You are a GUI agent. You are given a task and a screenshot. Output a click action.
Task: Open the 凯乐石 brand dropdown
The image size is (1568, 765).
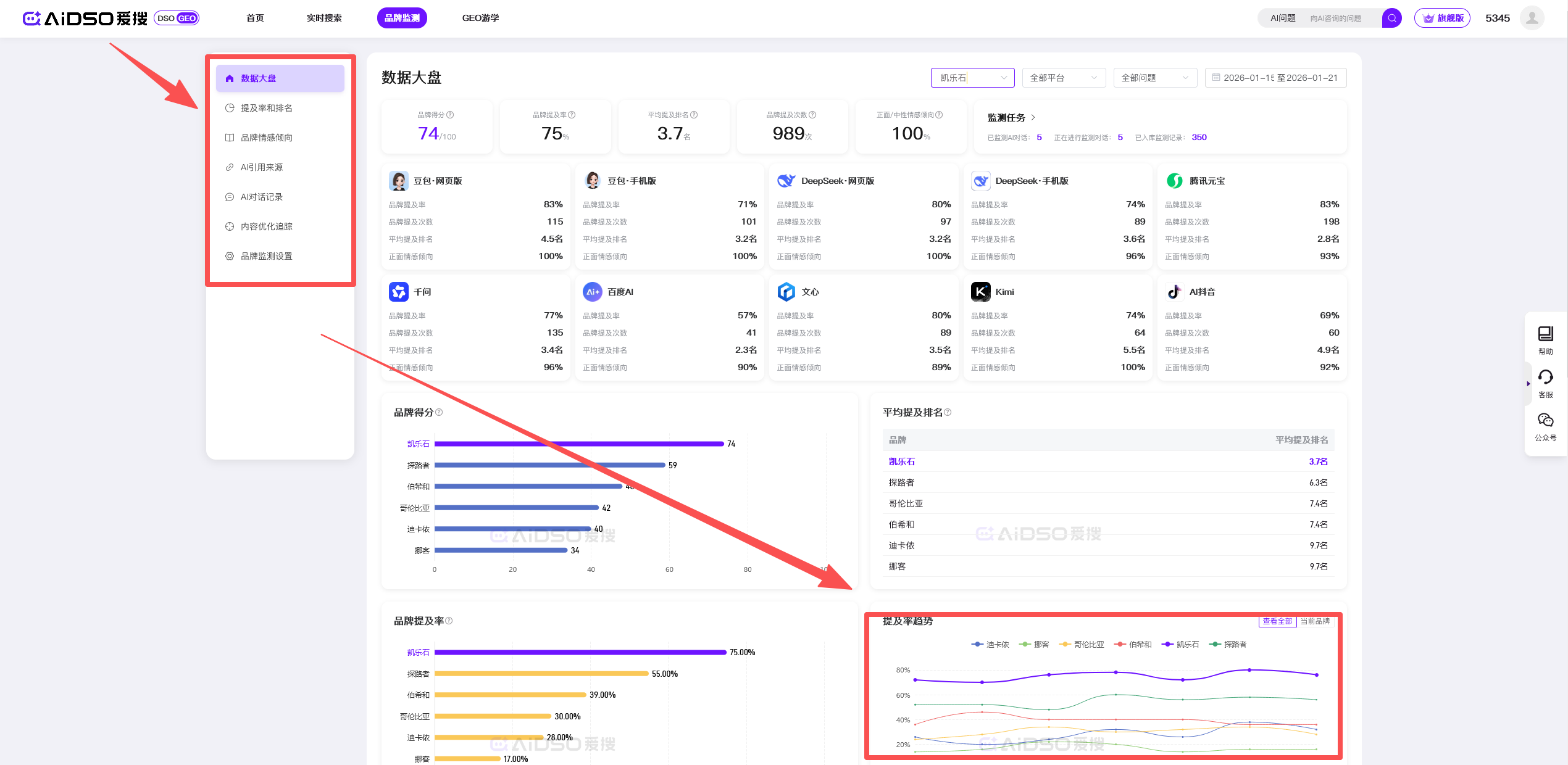(972, 78)
